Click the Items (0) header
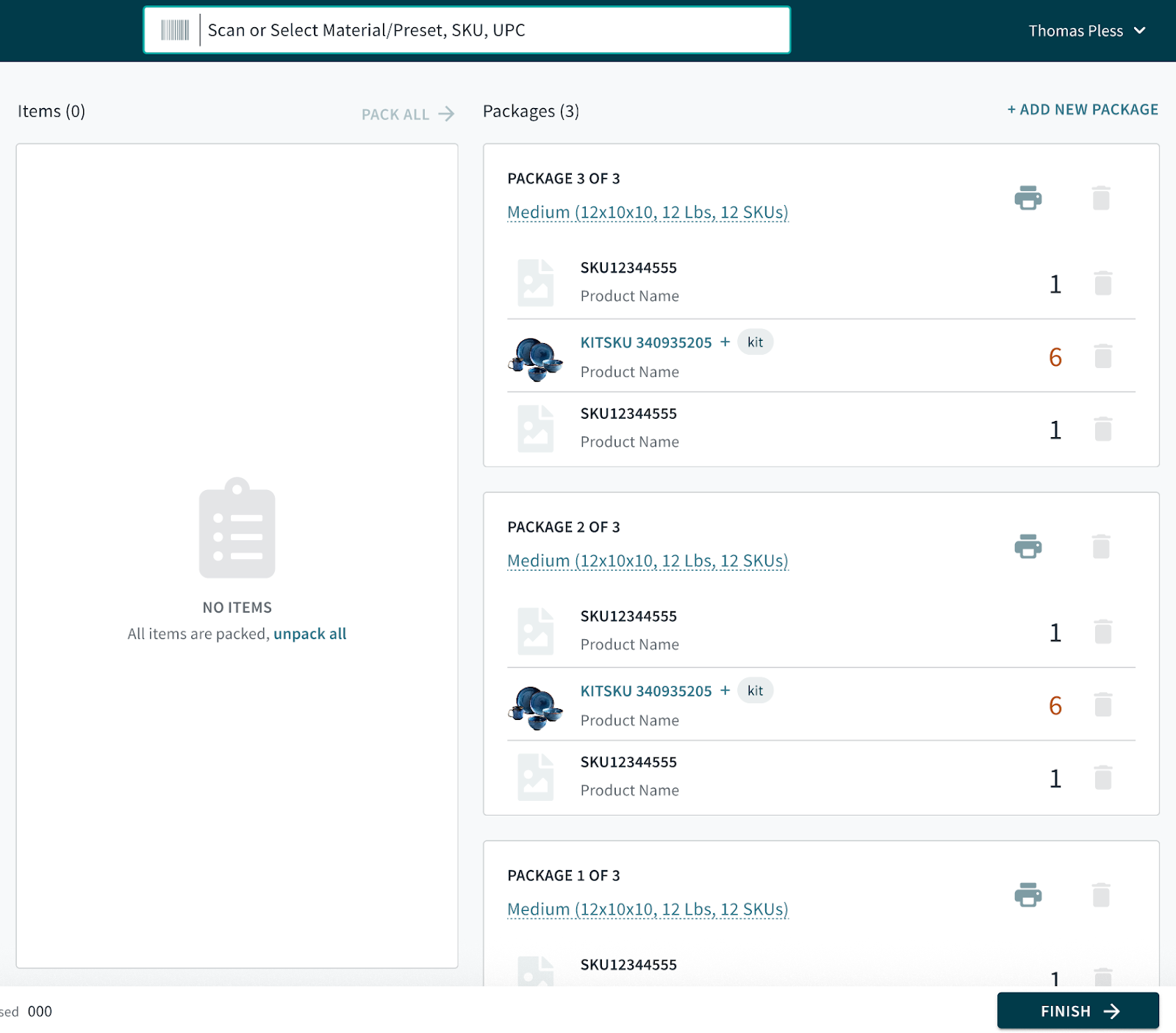The image size is (1176, 1033). 51,111
